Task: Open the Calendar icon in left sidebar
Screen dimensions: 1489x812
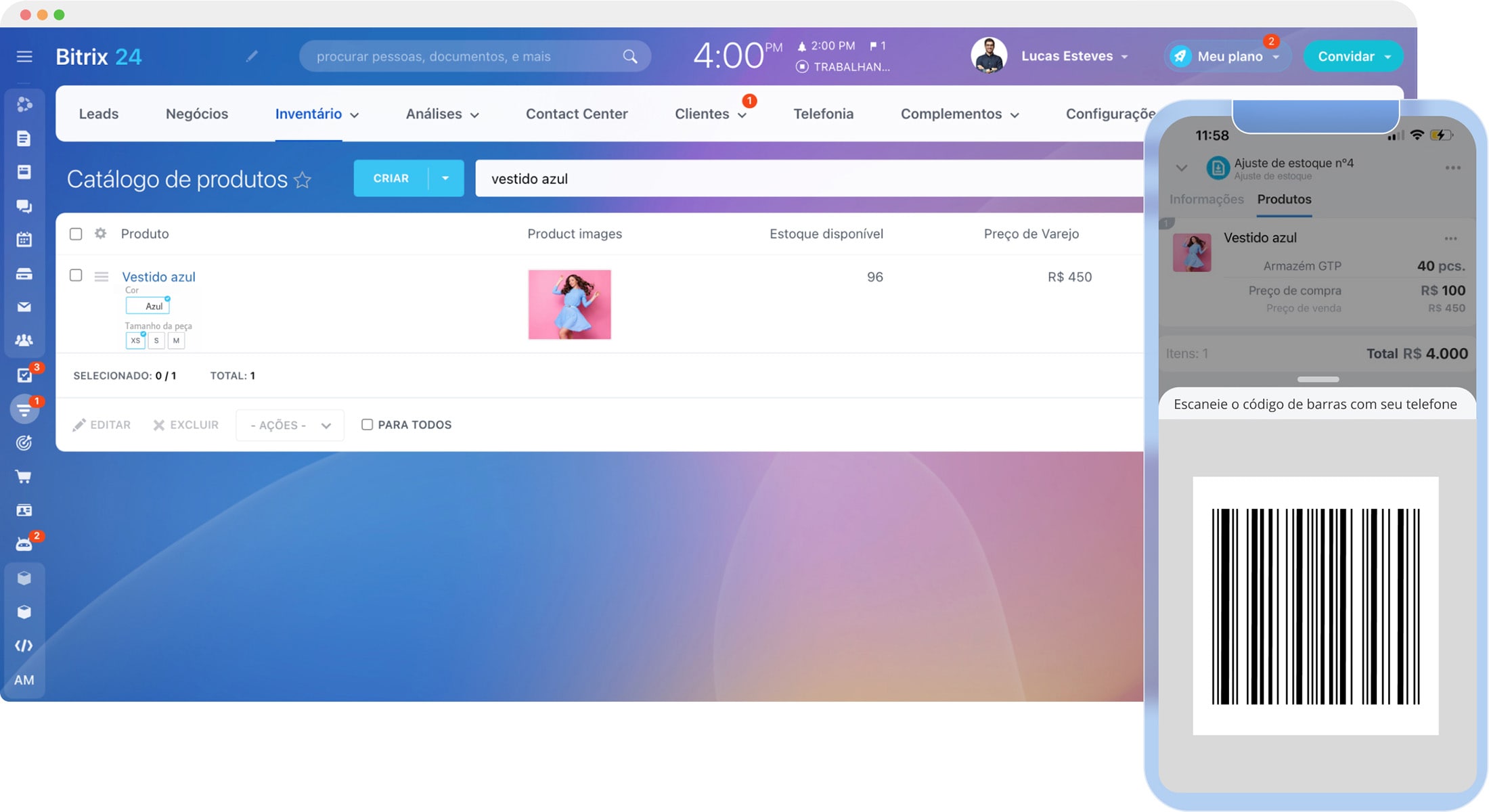Action: 24,239
